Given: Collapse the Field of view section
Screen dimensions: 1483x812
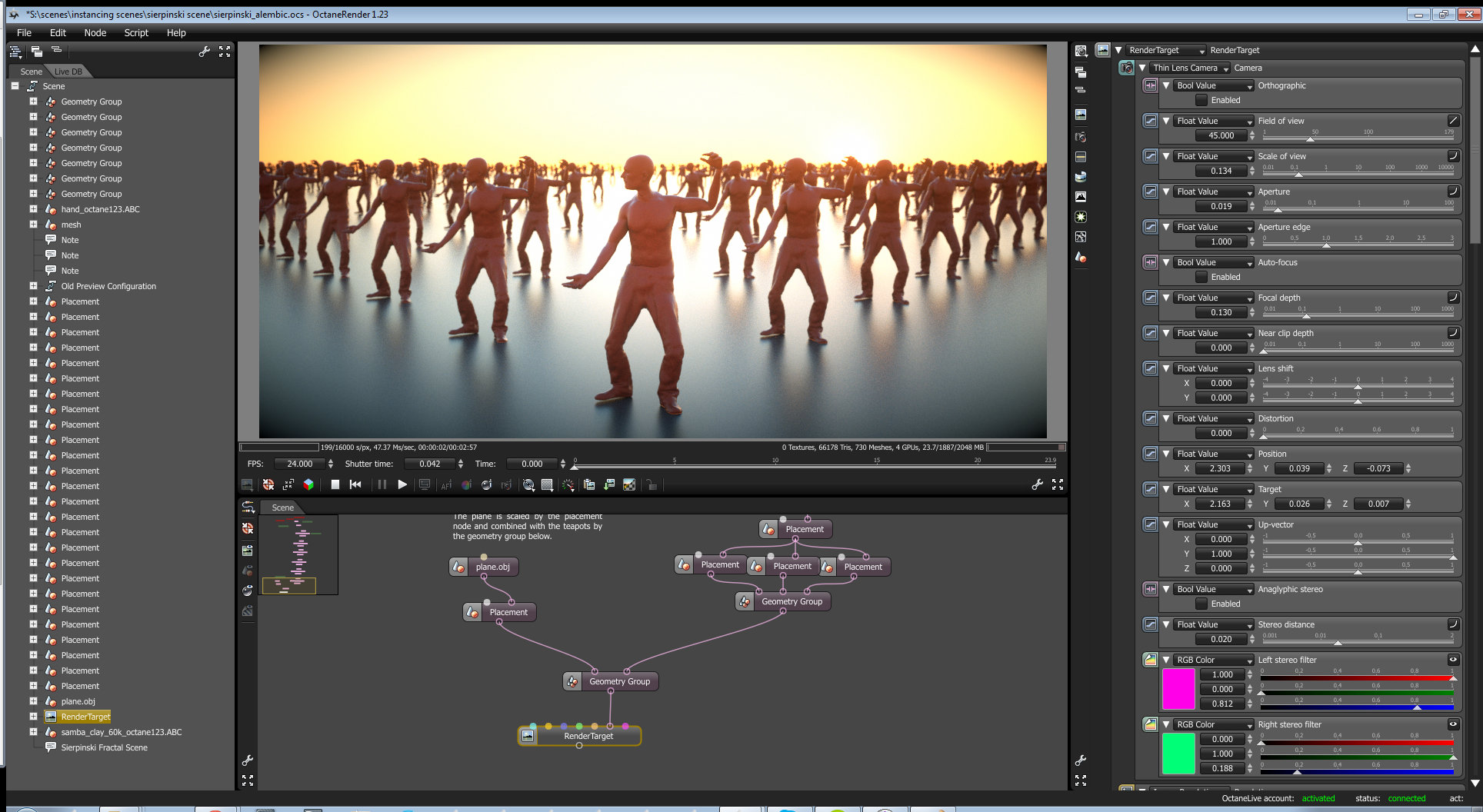Looking at the screenshot, I should pos(1166,121).
